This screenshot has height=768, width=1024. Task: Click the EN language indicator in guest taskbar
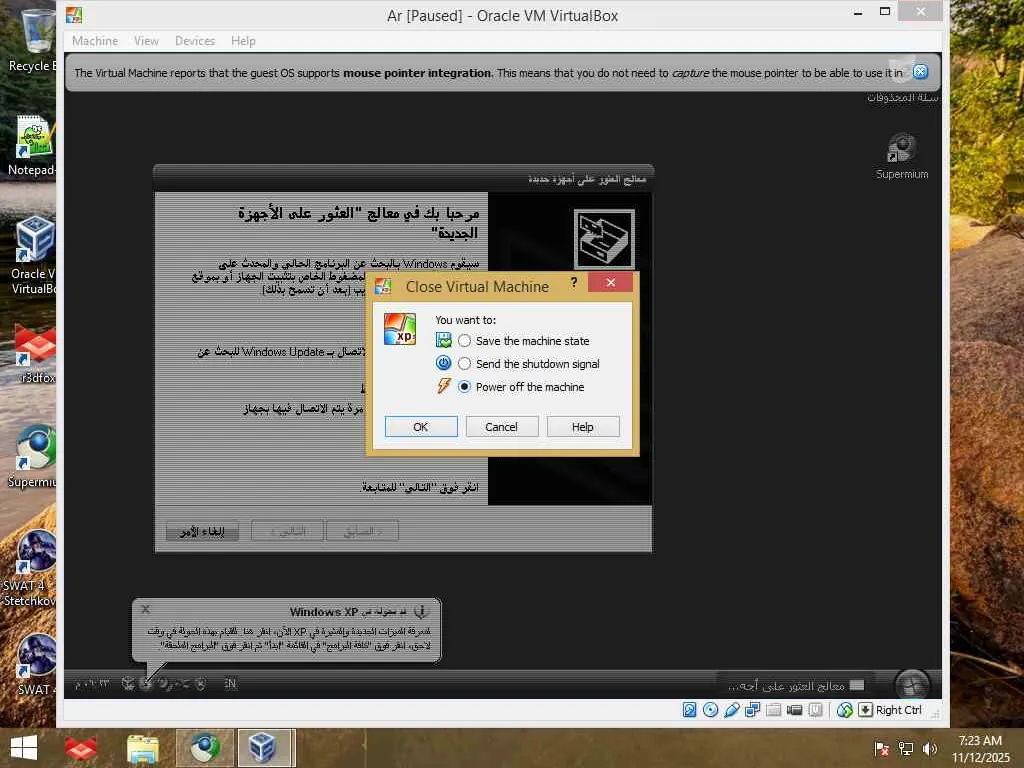pos(230,684)
